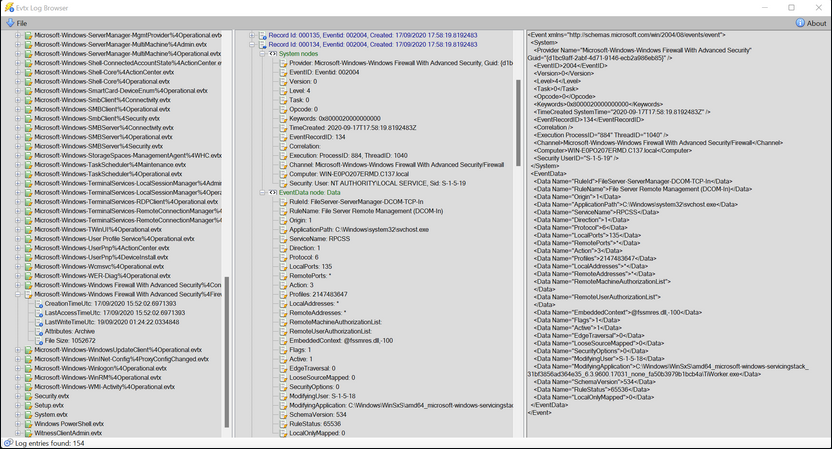
Task: Expand the System.evtx tree node
Action: (18, 415)
